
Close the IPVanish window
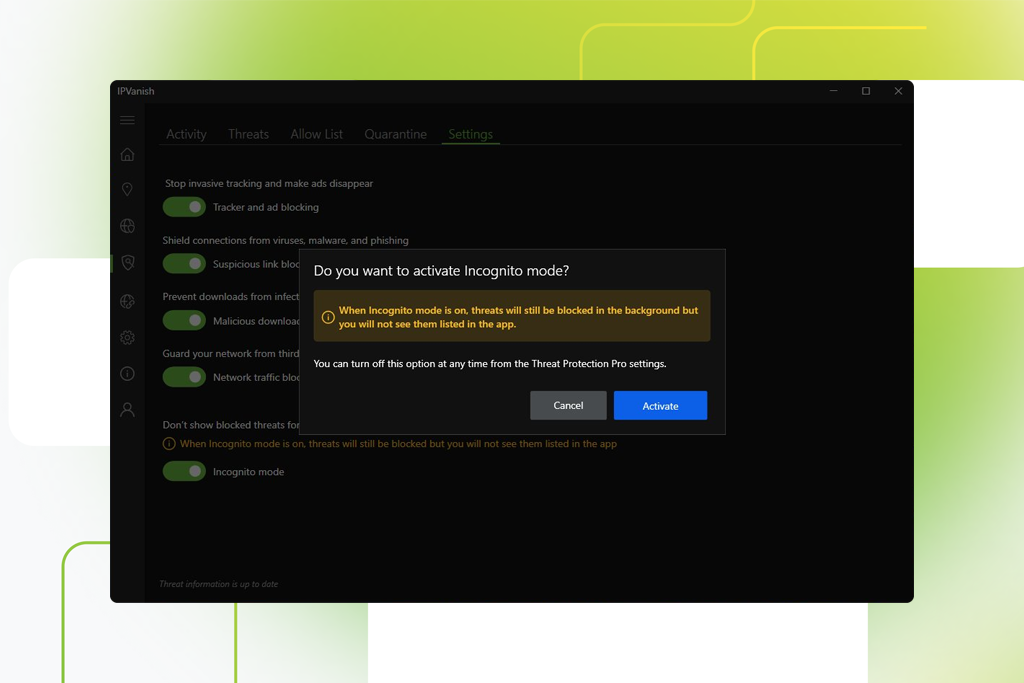coord(899,91)
